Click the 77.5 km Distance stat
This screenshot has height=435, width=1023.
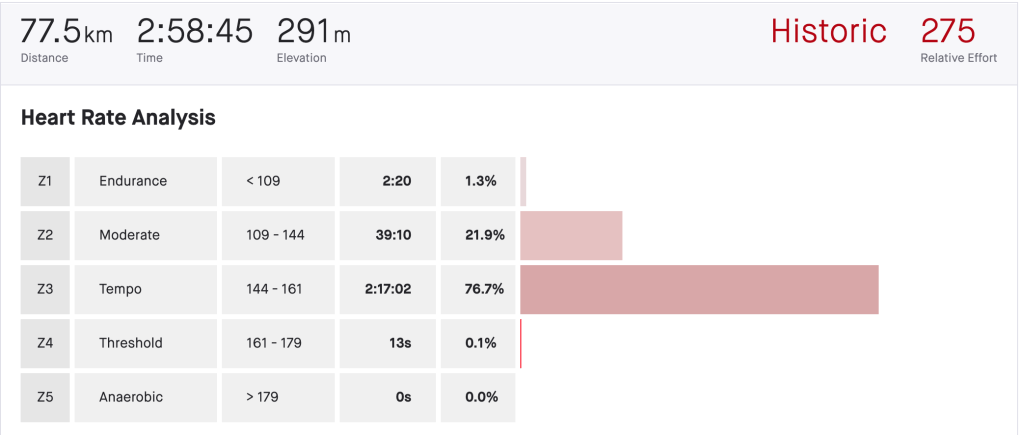[66, 32]
